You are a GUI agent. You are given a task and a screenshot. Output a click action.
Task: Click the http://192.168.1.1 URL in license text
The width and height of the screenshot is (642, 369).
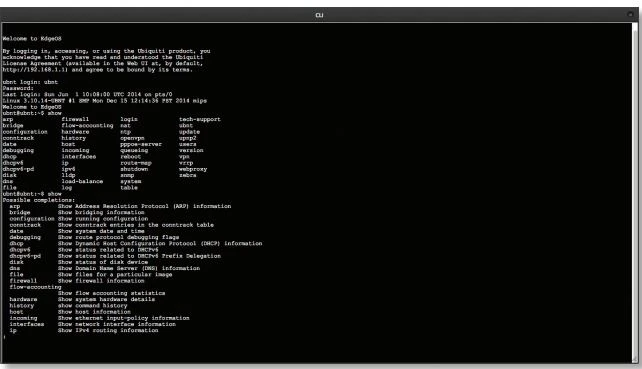(35, 70)
